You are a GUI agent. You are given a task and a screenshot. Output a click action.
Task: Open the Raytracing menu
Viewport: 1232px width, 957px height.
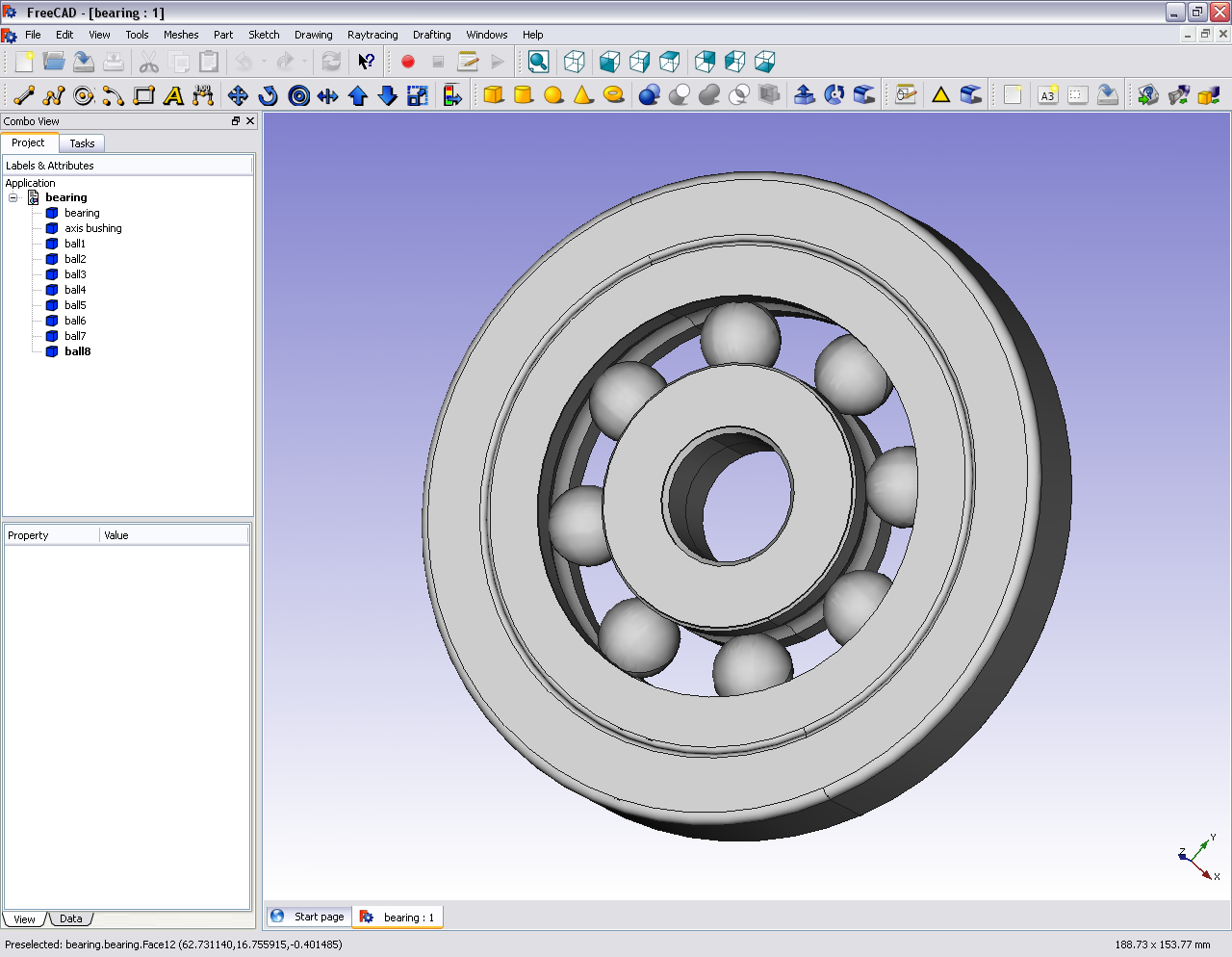372,35
